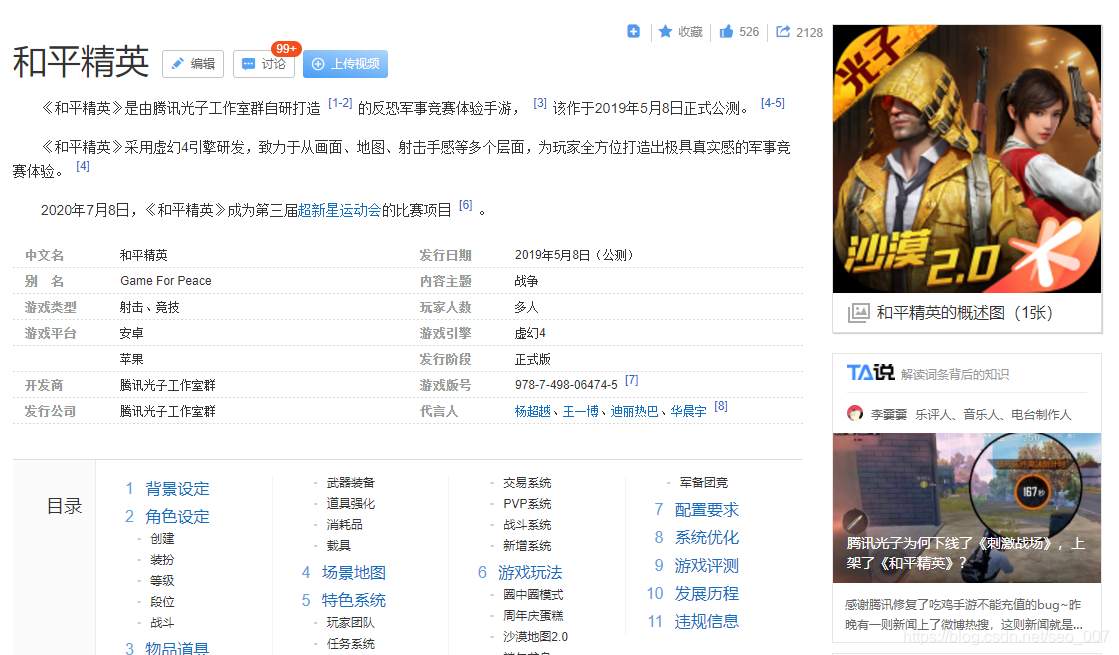Click the 和平精英 overview cover image
1119x655 pixels.
[967, 158]
